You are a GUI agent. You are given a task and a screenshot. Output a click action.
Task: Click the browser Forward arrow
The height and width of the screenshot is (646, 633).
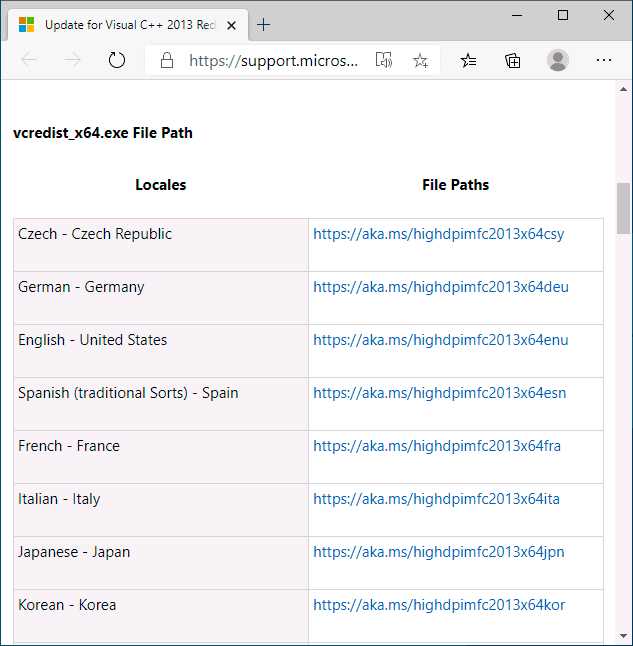coord(73,60)
